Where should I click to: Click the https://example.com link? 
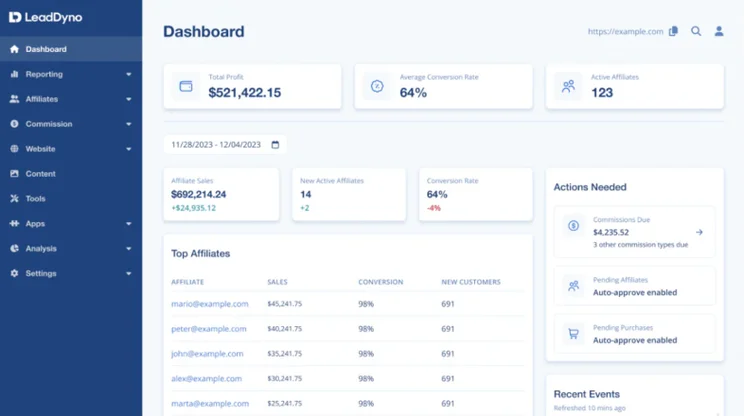tap(625, 31)
